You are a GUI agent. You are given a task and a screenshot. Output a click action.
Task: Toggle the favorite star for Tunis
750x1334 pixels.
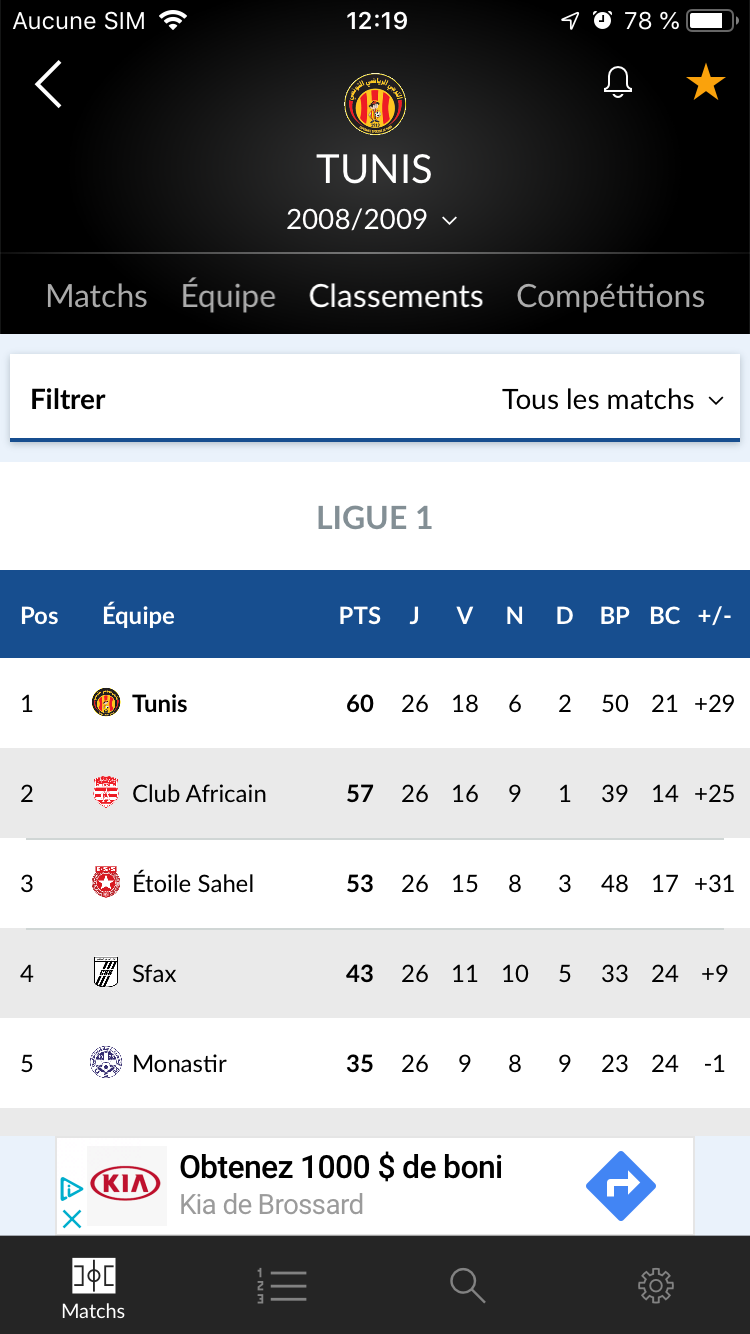pyautogui.click(x=705, y=83)
